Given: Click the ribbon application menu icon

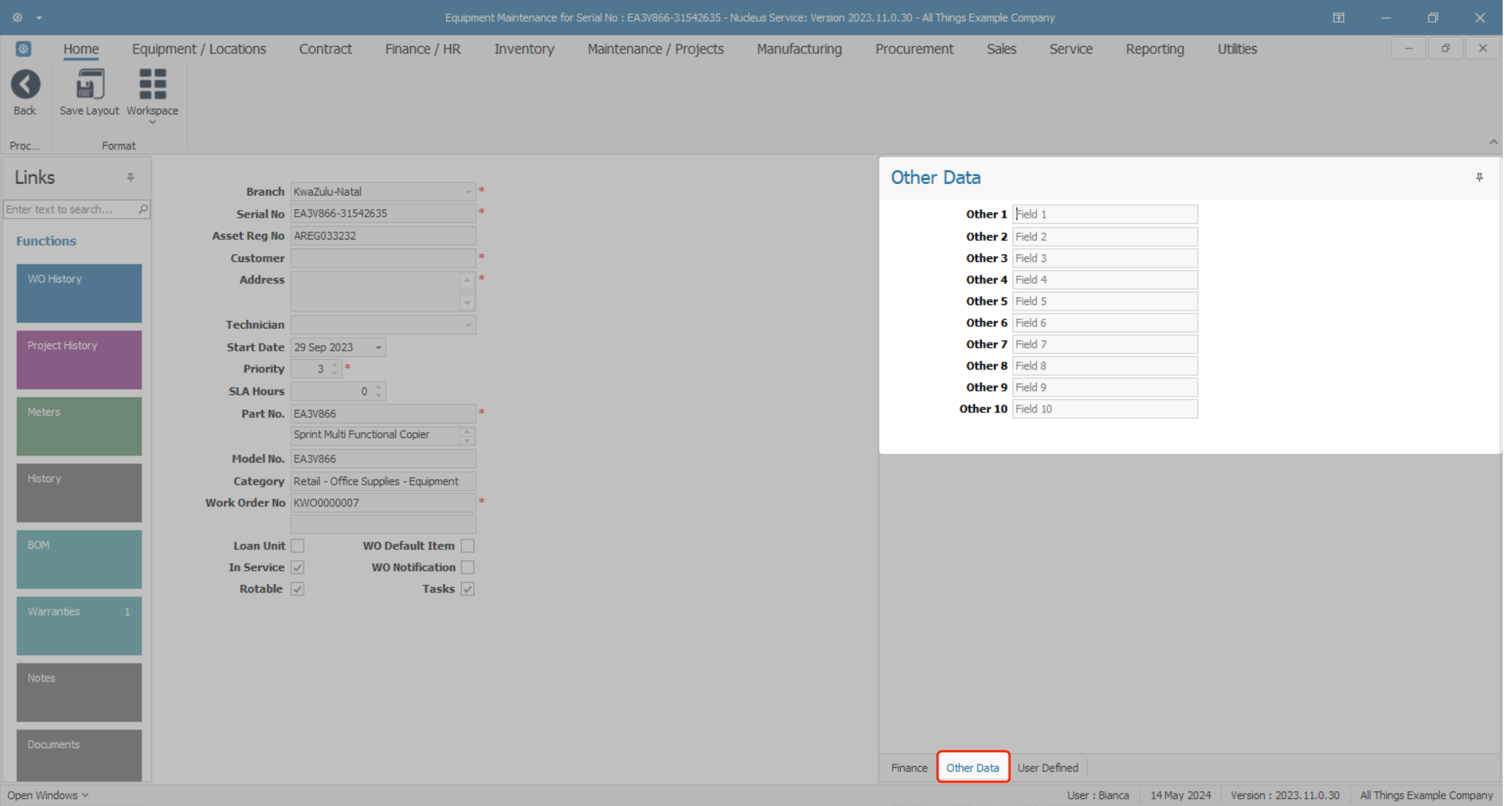Looking at the screenshot, I should point(23,49).
